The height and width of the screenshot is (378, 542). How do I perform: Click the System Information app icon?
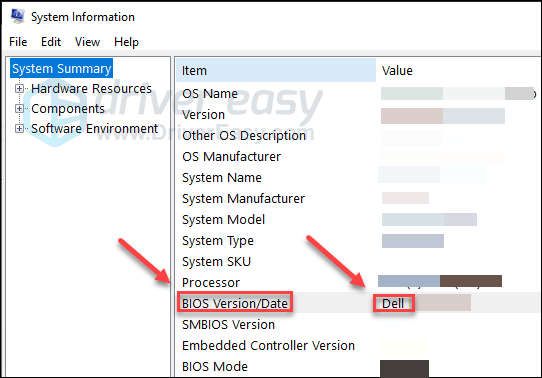[x=17, y=16]
